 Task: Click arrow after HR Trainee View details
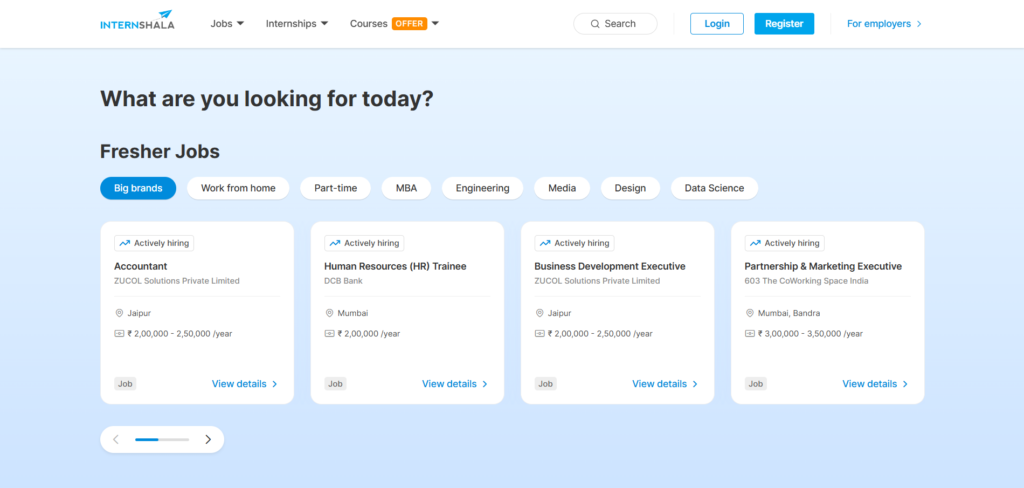(x=485, y=384)
